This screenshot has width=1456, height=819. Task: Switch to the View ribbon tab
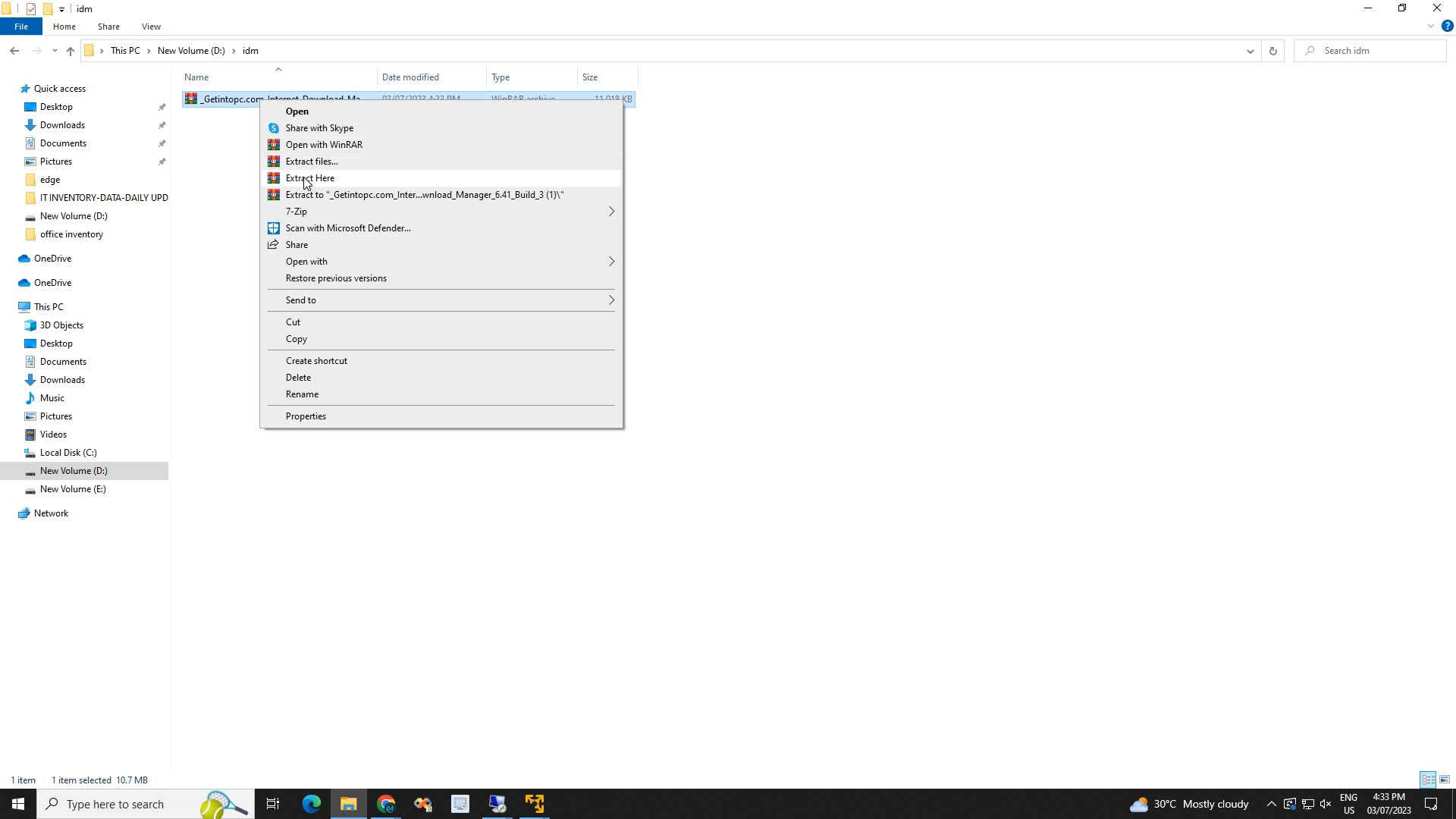click(151, 27)
